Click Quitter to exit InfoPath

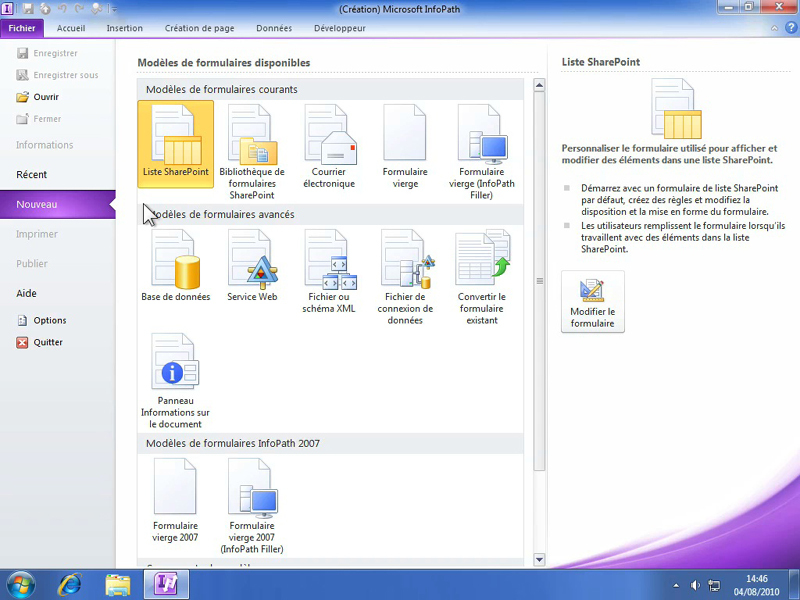(x=40, y=342)
